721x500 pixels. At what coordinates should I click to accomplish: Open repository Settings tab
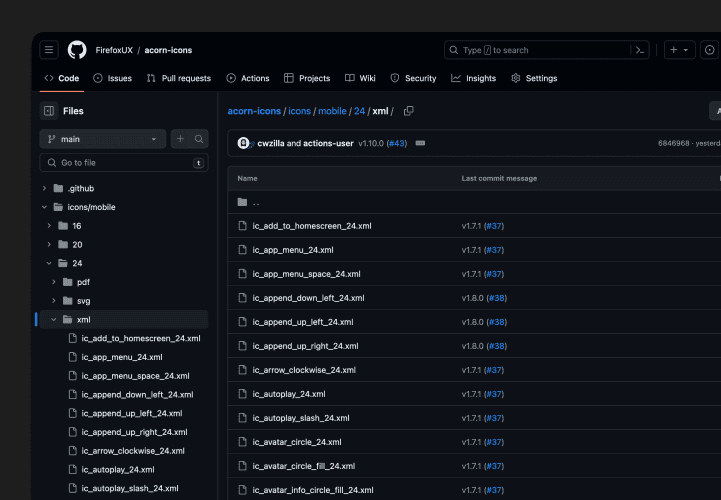pyautogui.click(x=534, y=78)
